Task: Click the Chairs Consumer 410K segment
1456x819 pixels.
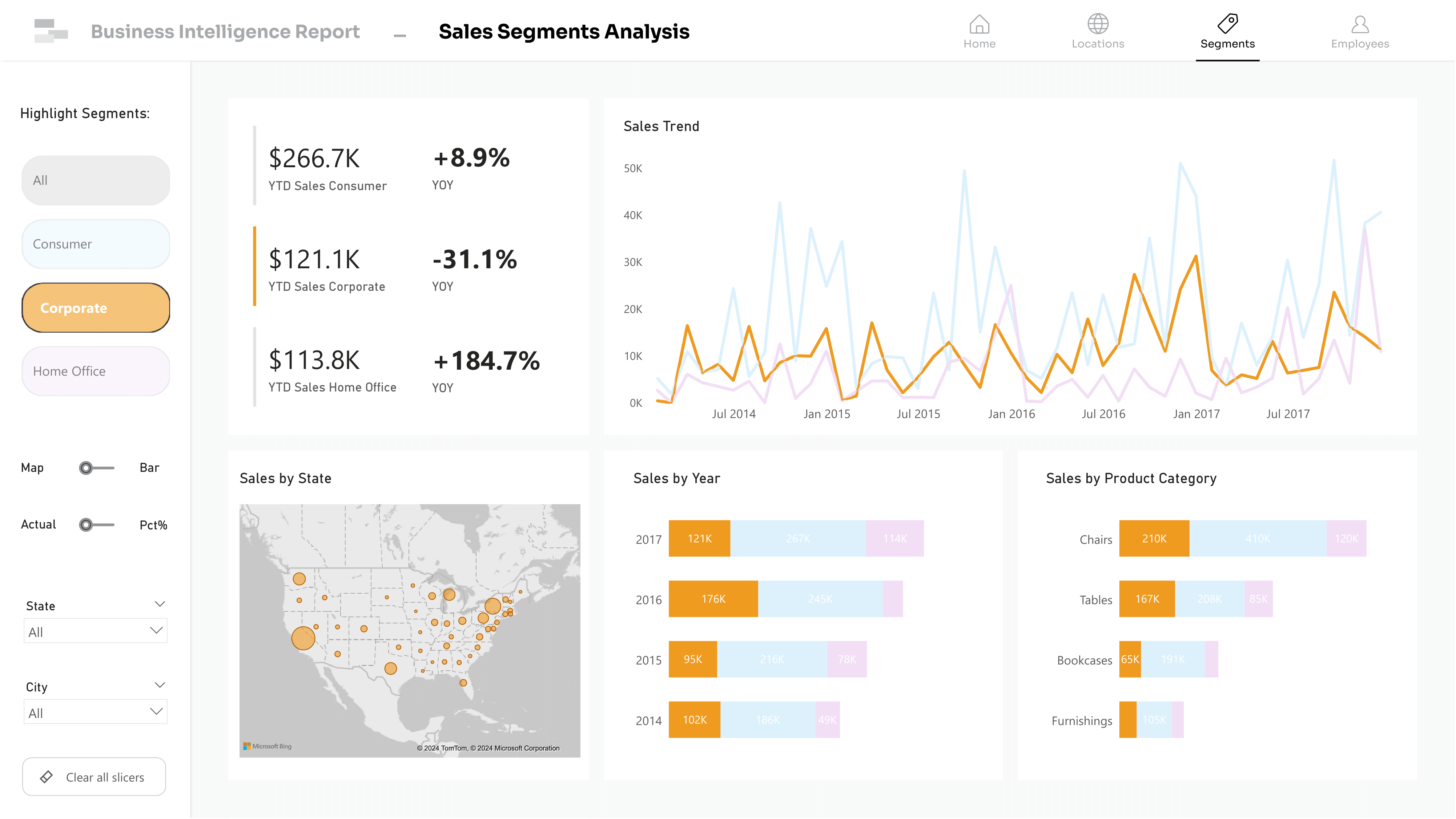Action: point(1258,539)
